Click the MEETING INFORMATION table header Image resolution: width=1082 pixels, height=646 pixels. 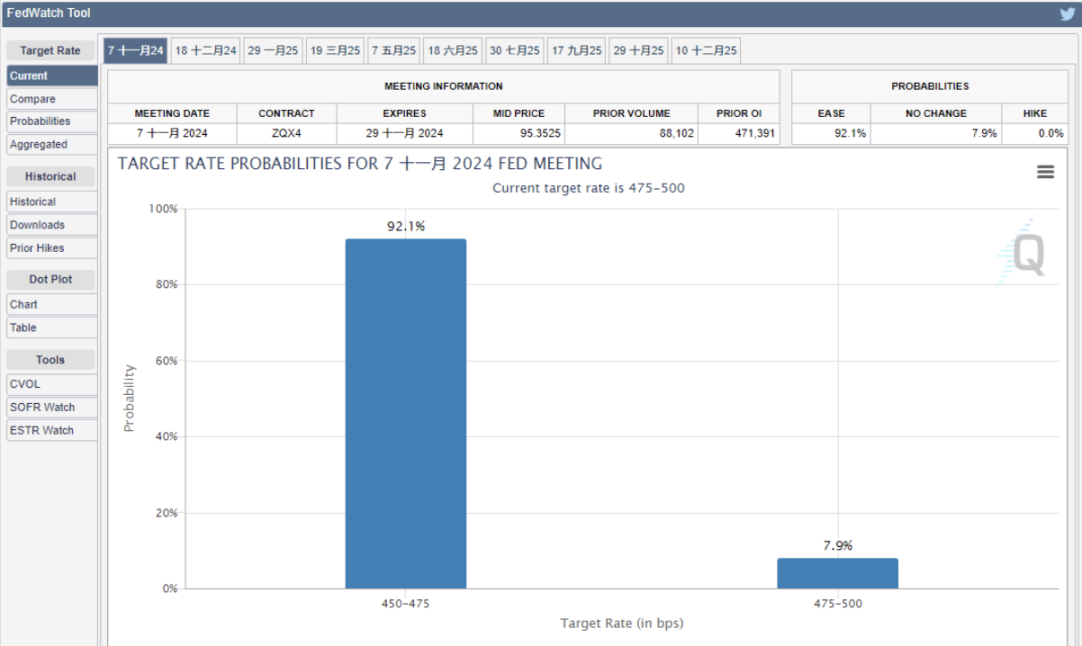coord(444,86)
